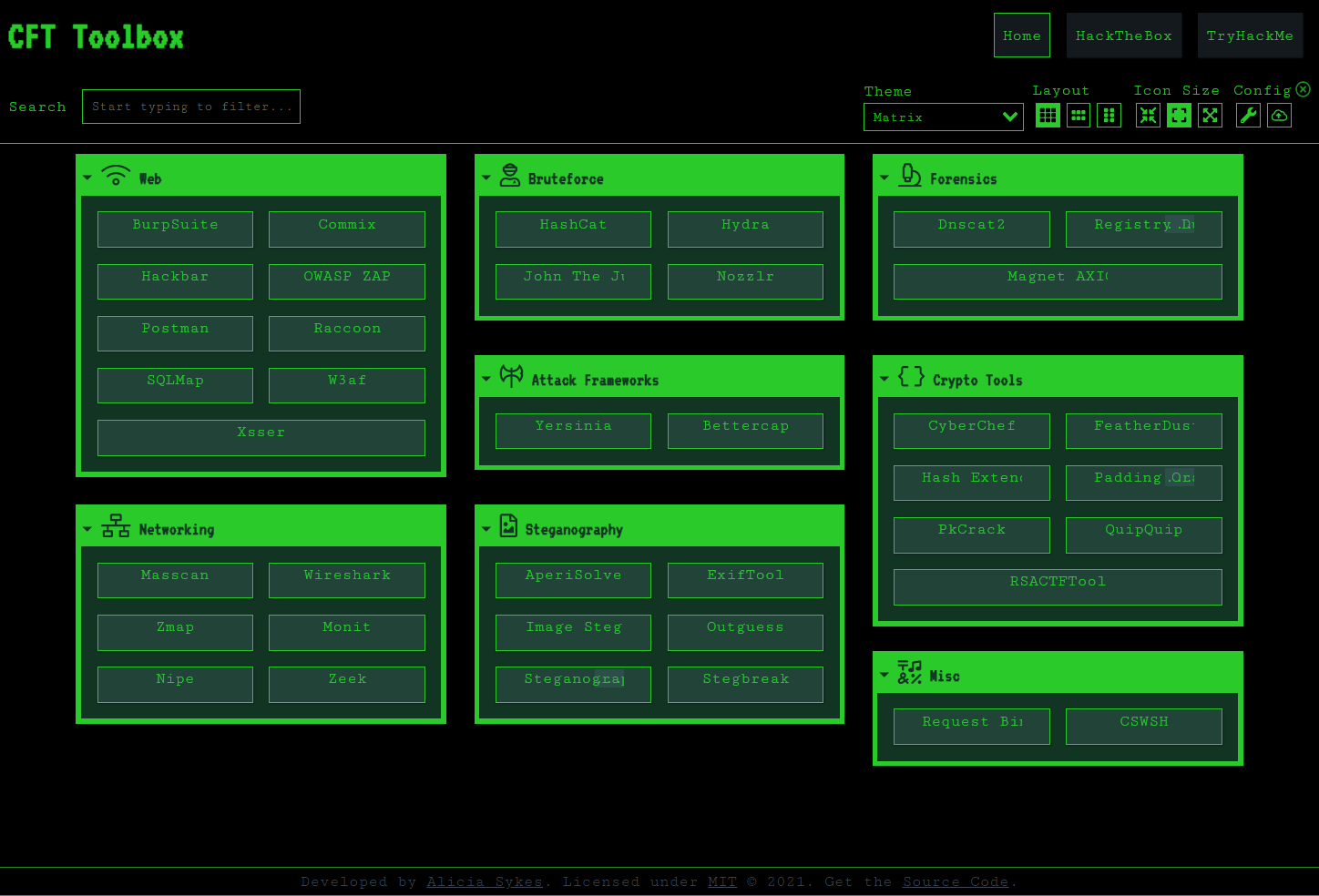The image size is (1319, 896).
Task: Collapse the Networking section
Action: tap(87, 529)
